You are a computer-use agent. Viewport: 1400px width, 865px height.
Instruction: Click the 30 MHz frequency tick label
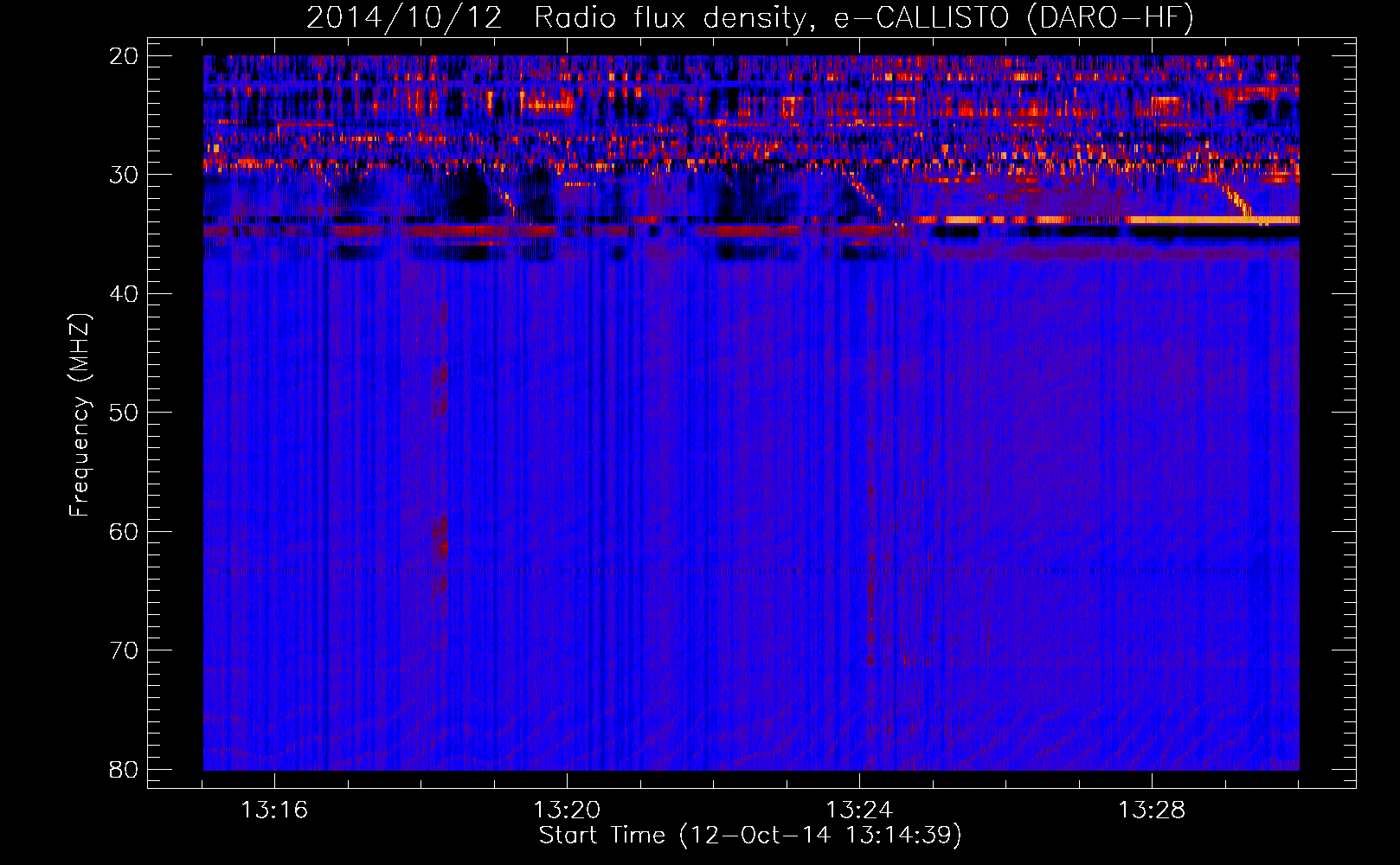pos(125,175)
